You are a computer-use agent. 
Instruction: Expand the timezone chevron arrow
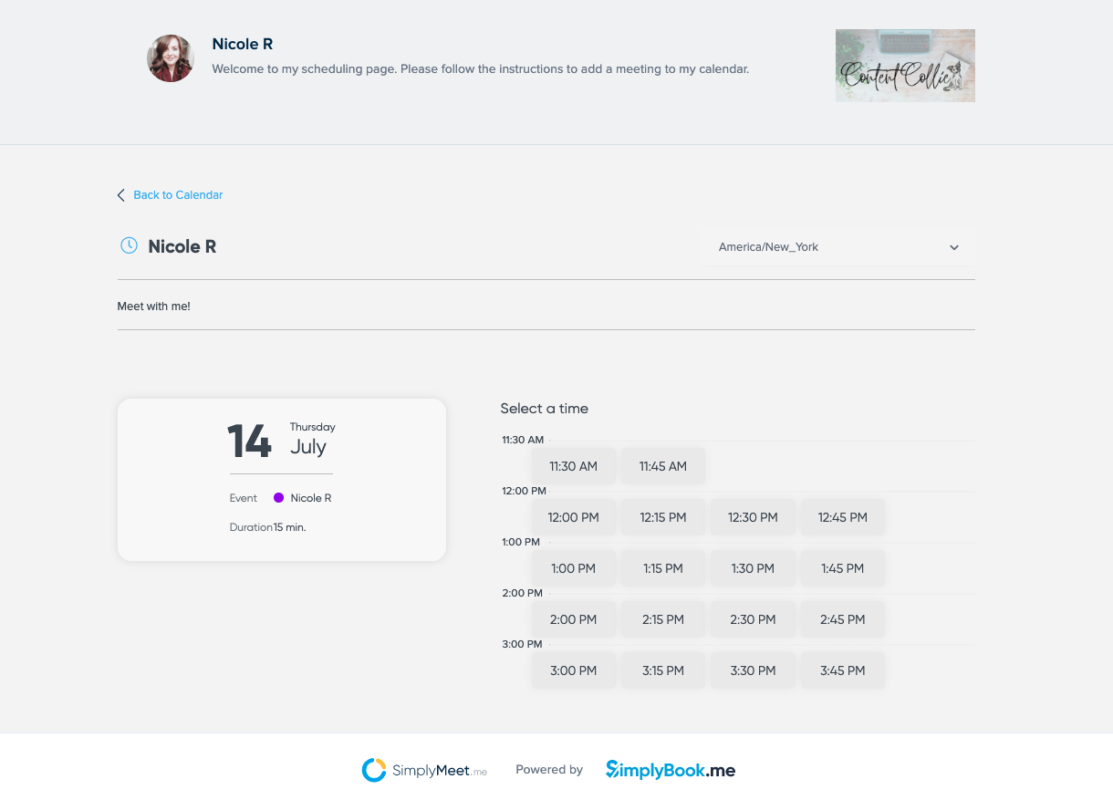coord(954,248)
